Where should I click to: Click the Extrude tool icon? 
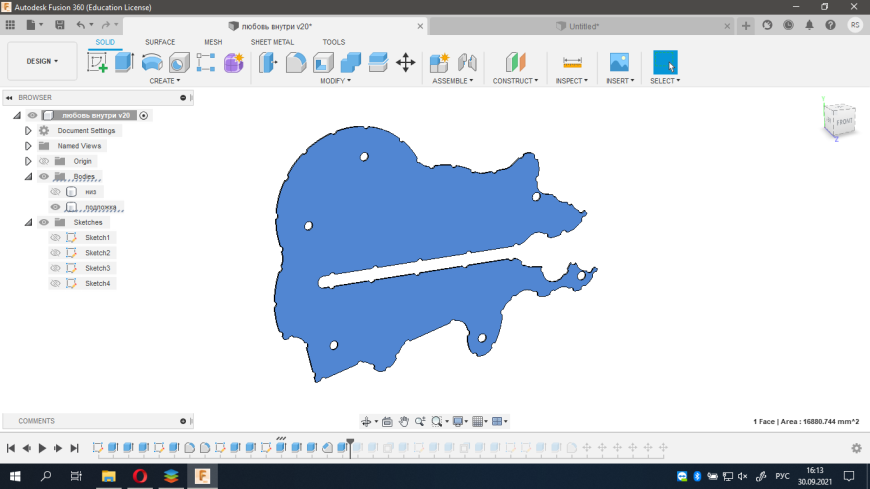click(x=124, y=63)
